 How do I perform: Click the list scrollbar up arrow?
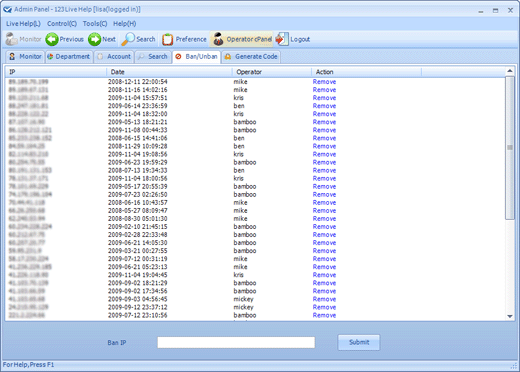coord(510,71)
